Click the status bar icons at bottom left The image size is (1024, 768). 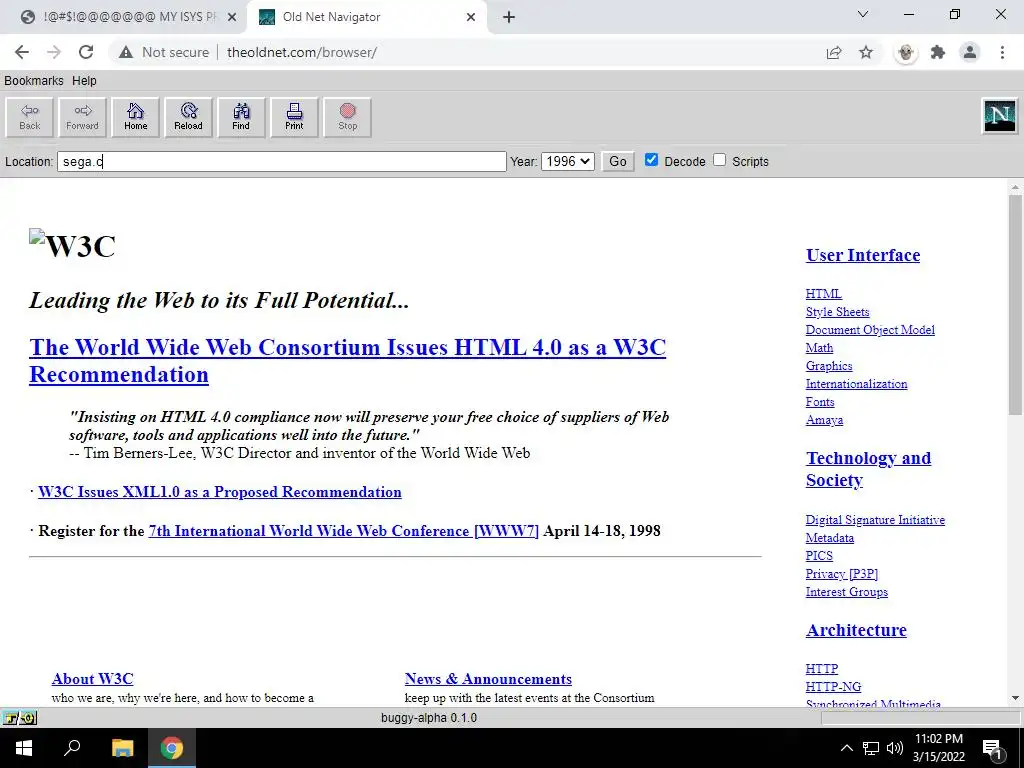19,718
